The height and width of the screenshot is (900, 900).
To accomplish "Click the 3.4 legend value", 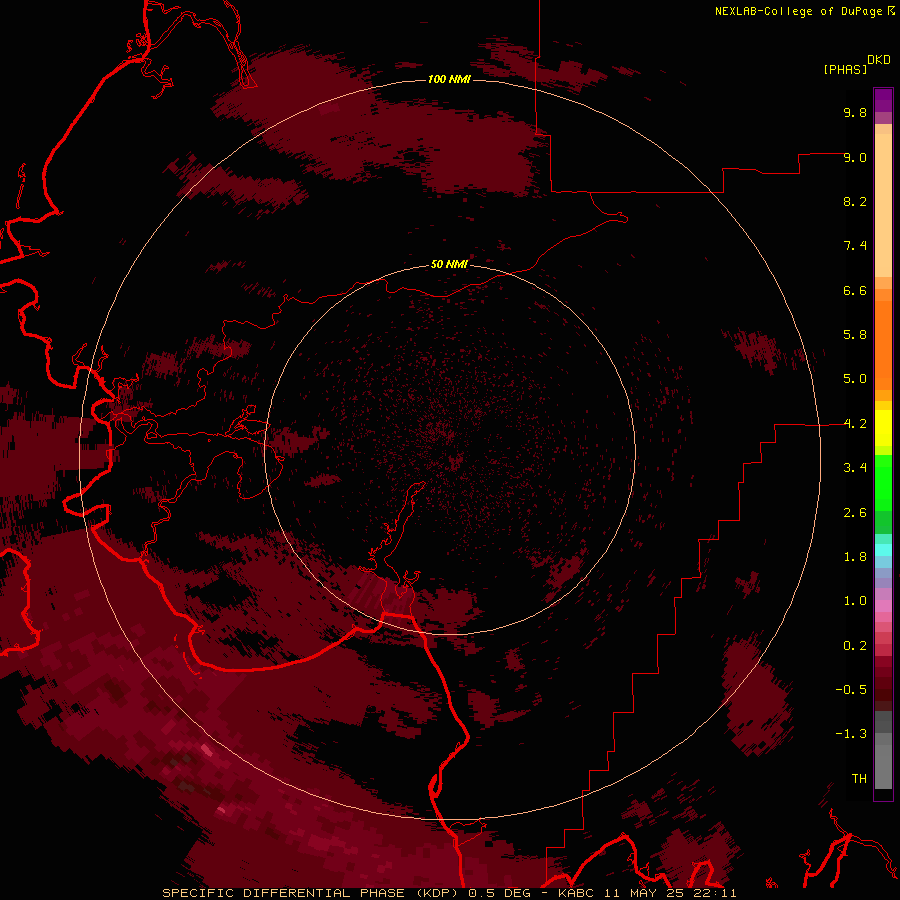I will click(x=855, y=468).
